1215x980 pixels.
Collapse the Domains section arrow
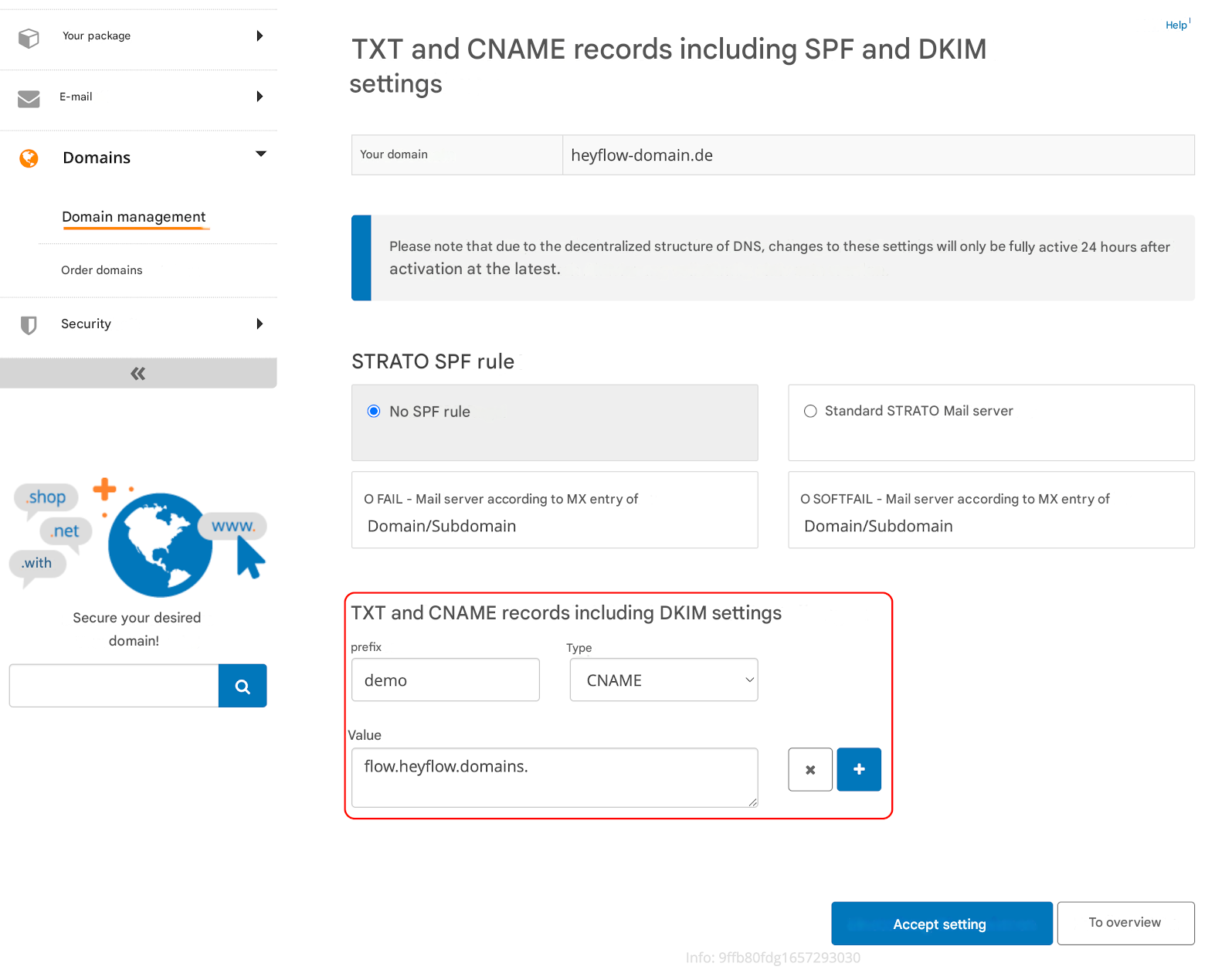(x=260, y=154)
